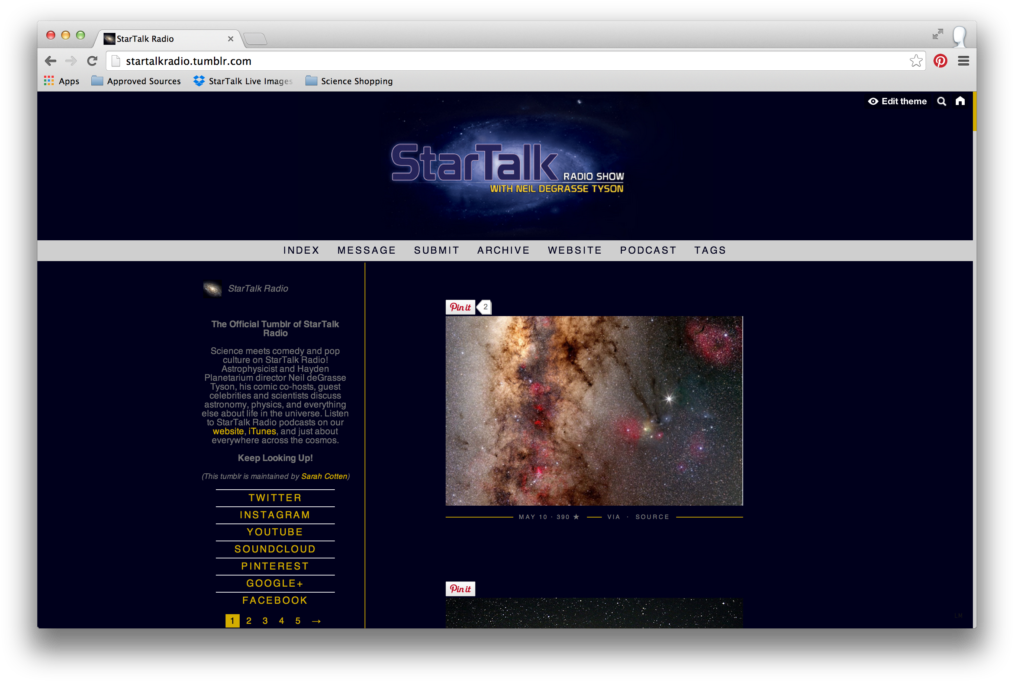Open the PINTEREST sidebar link
The height and width of the screenshot is (681, 1013).
tap(275, 566)
